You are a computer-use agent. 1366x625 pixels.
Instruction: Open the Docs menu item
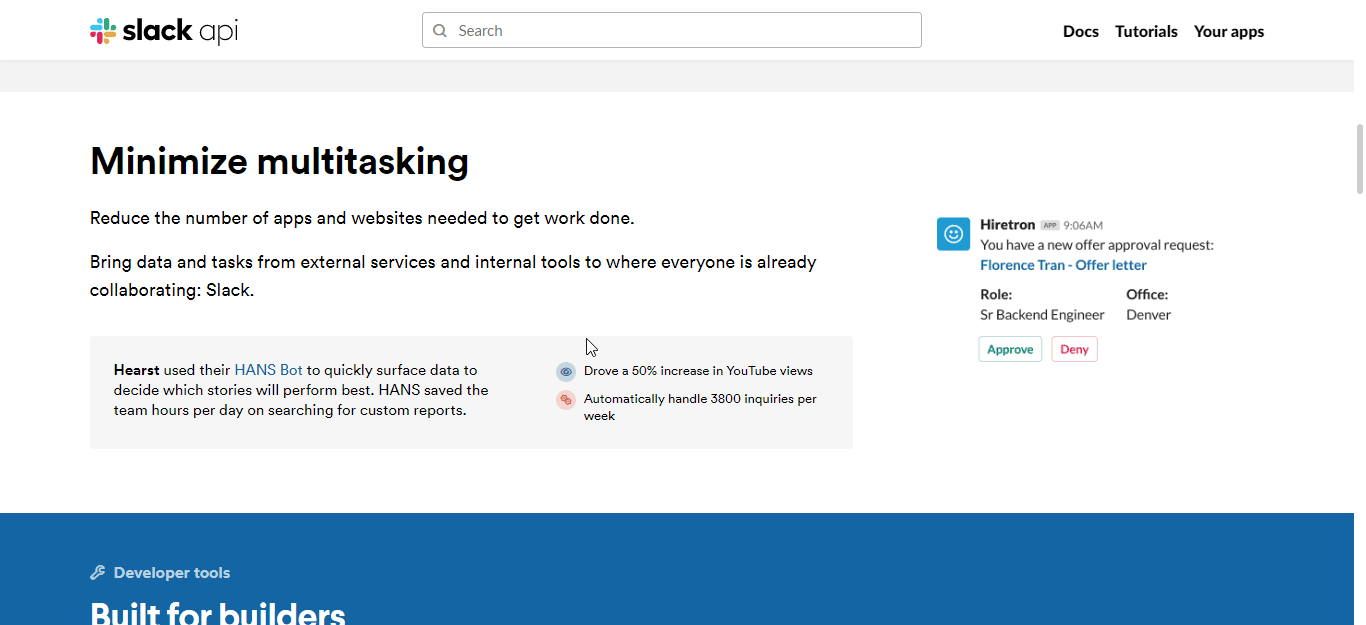[1081, 31]
